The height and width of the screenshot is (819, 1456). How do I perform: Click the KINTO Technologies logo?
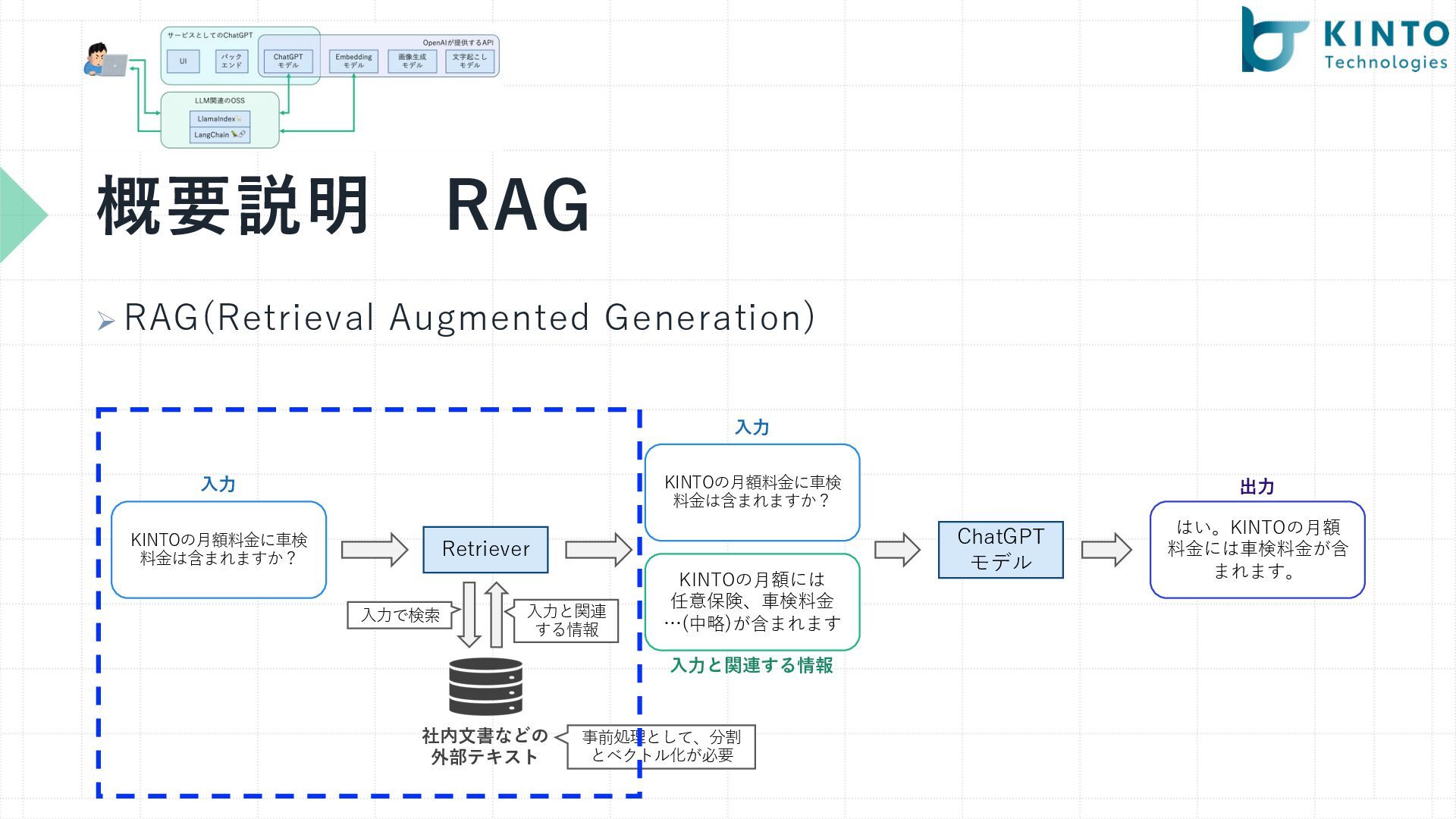pos(1344,40)
